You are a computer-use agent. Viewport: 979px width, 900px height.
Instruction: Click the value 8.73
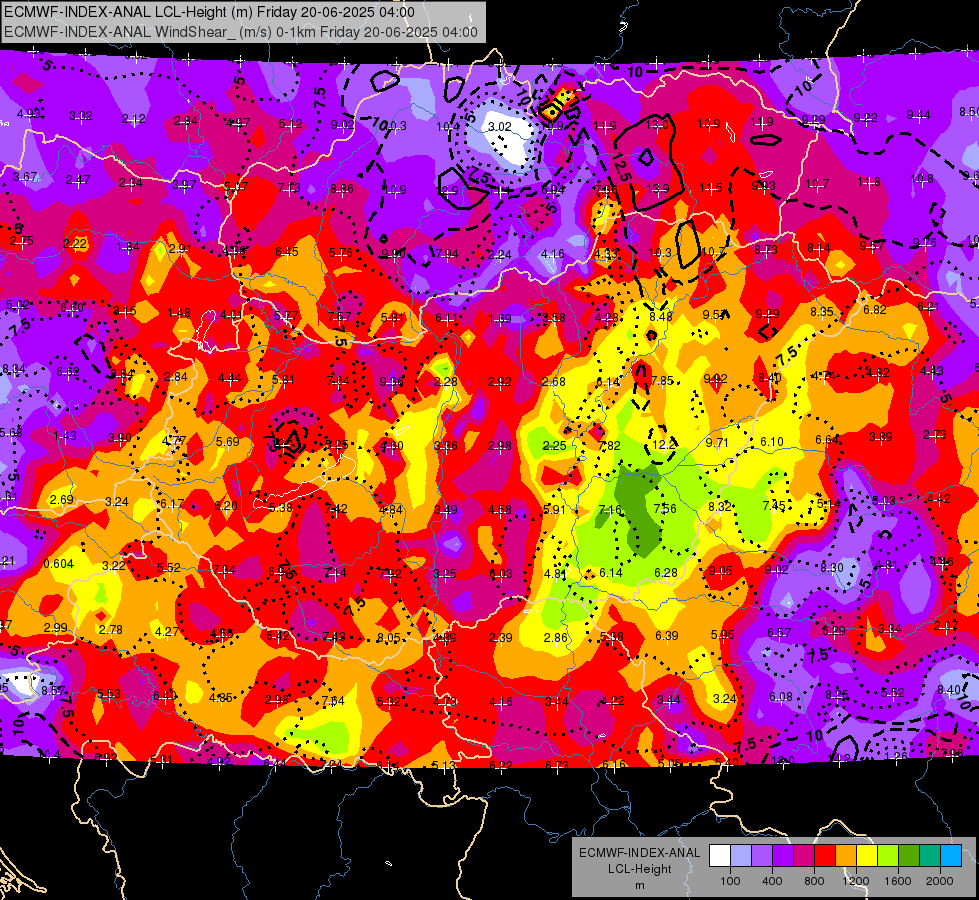coord(765,250)
